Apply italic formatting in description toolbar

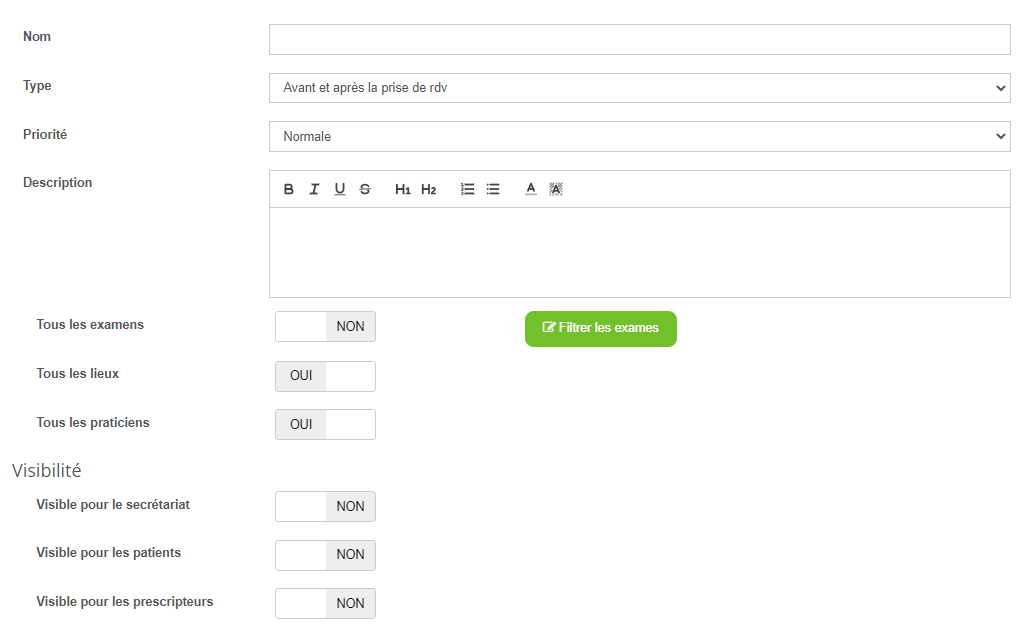coord(314,189)
